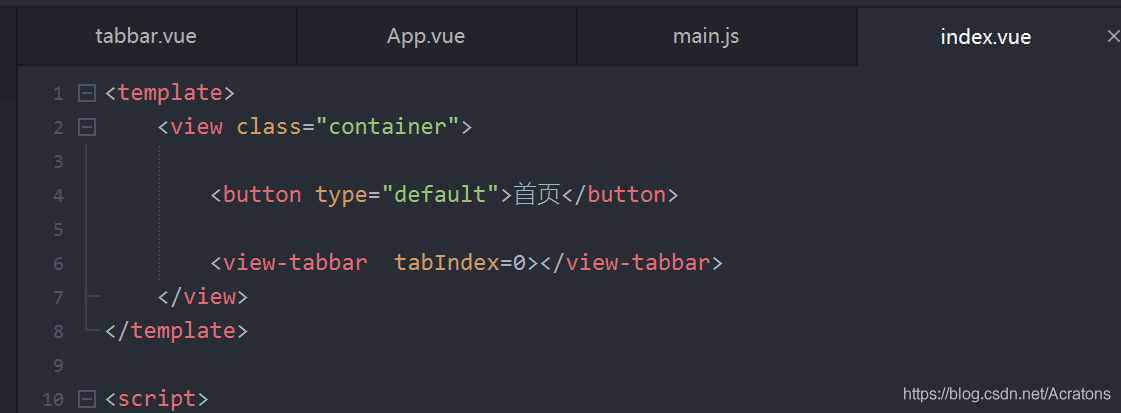Viewport: 1121px width, 413px height.
Task: Click the 首页 button text in code
Action: [537, 195]
